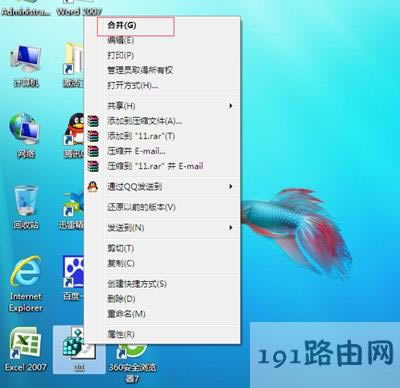Select the 网络 network desktop icon
The width and height of the screenshot is (400, 388).
(x=25, y=135)
